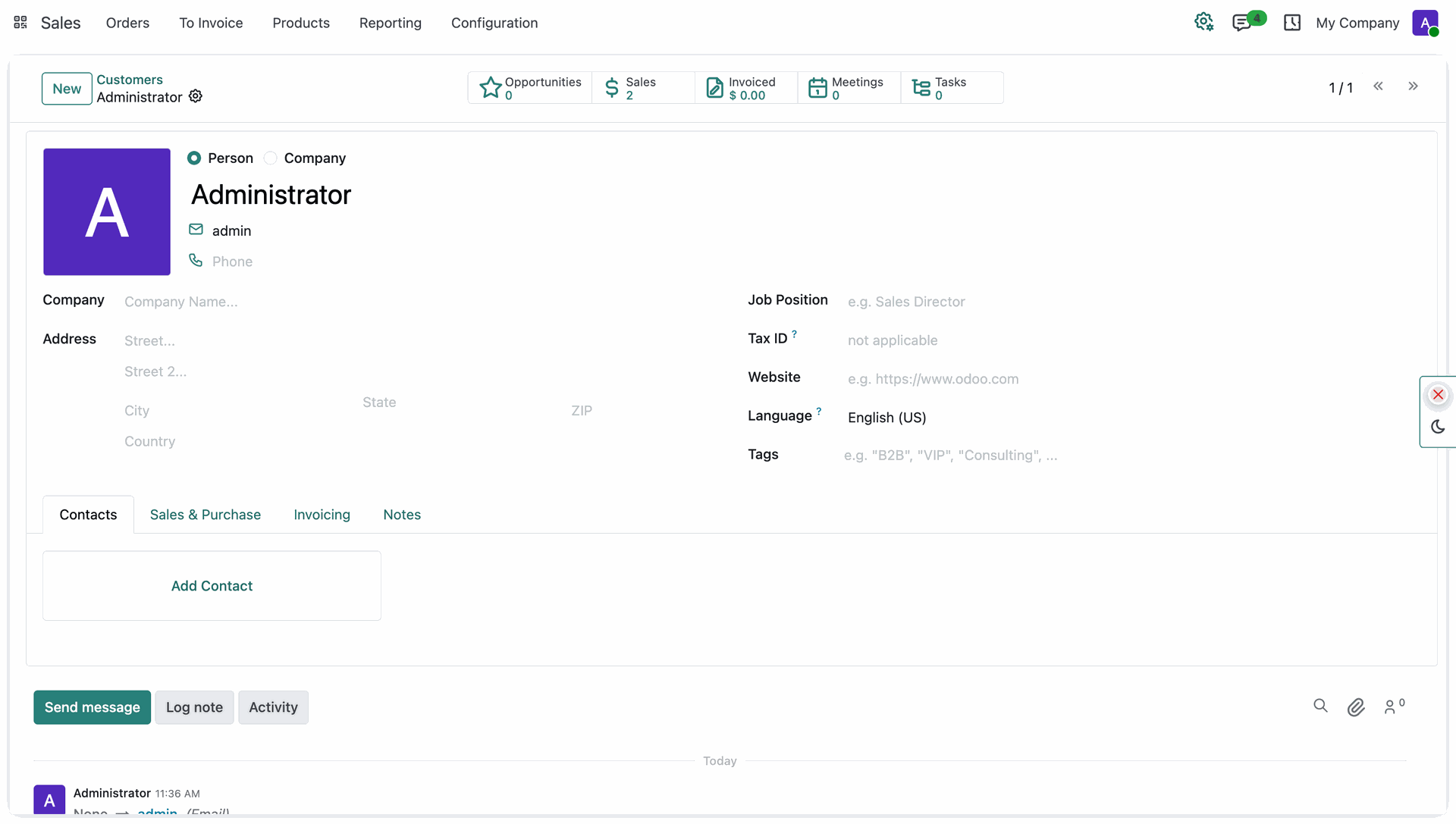The height and width of the screenshot is (824, 1456).
Task: Select the Person radio button
Action: click(194, 158)
